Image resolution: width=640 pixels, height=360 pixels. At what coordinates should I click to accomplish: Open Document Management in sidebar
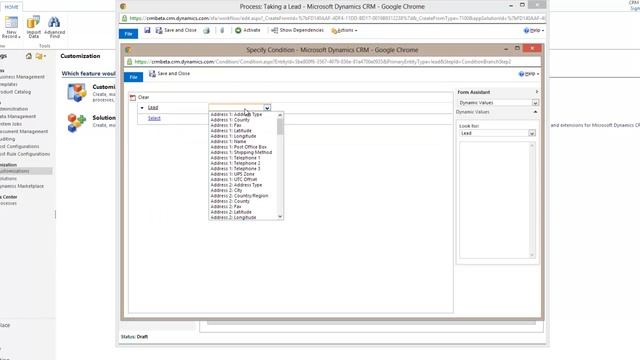coord(24,131)
